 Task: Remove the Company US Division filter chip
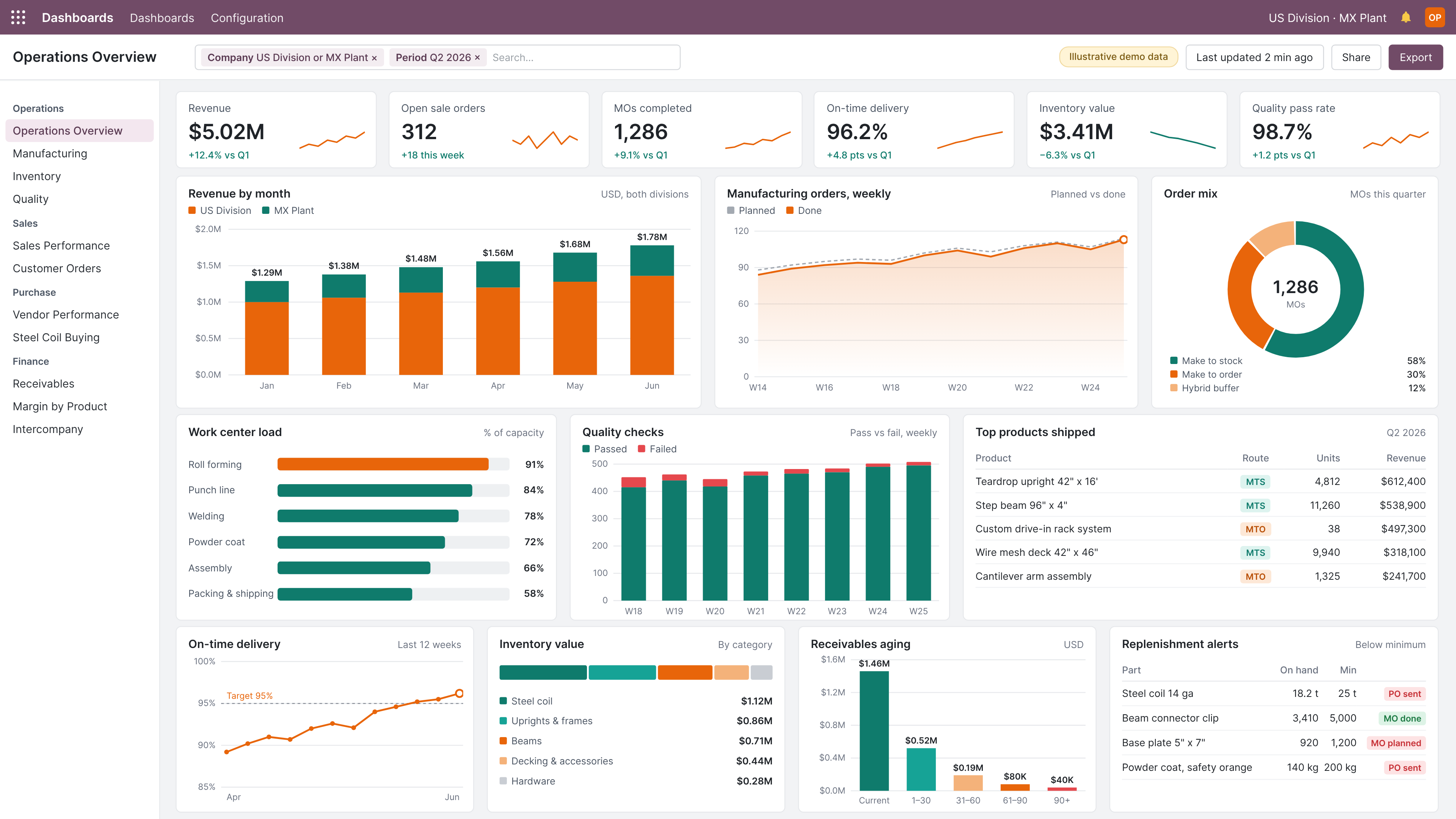[x=374, y=58]
